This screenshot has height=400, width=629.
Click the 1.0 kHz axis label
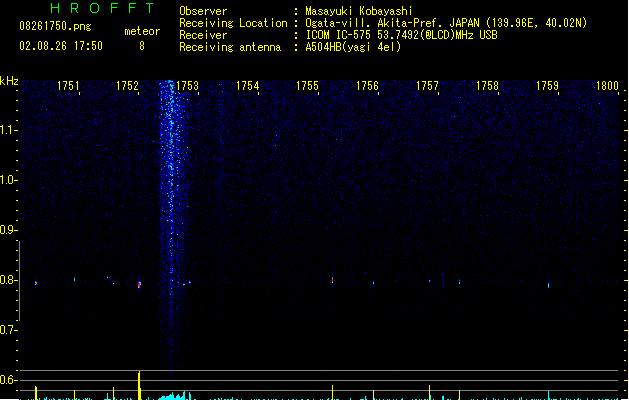(8, 179)
